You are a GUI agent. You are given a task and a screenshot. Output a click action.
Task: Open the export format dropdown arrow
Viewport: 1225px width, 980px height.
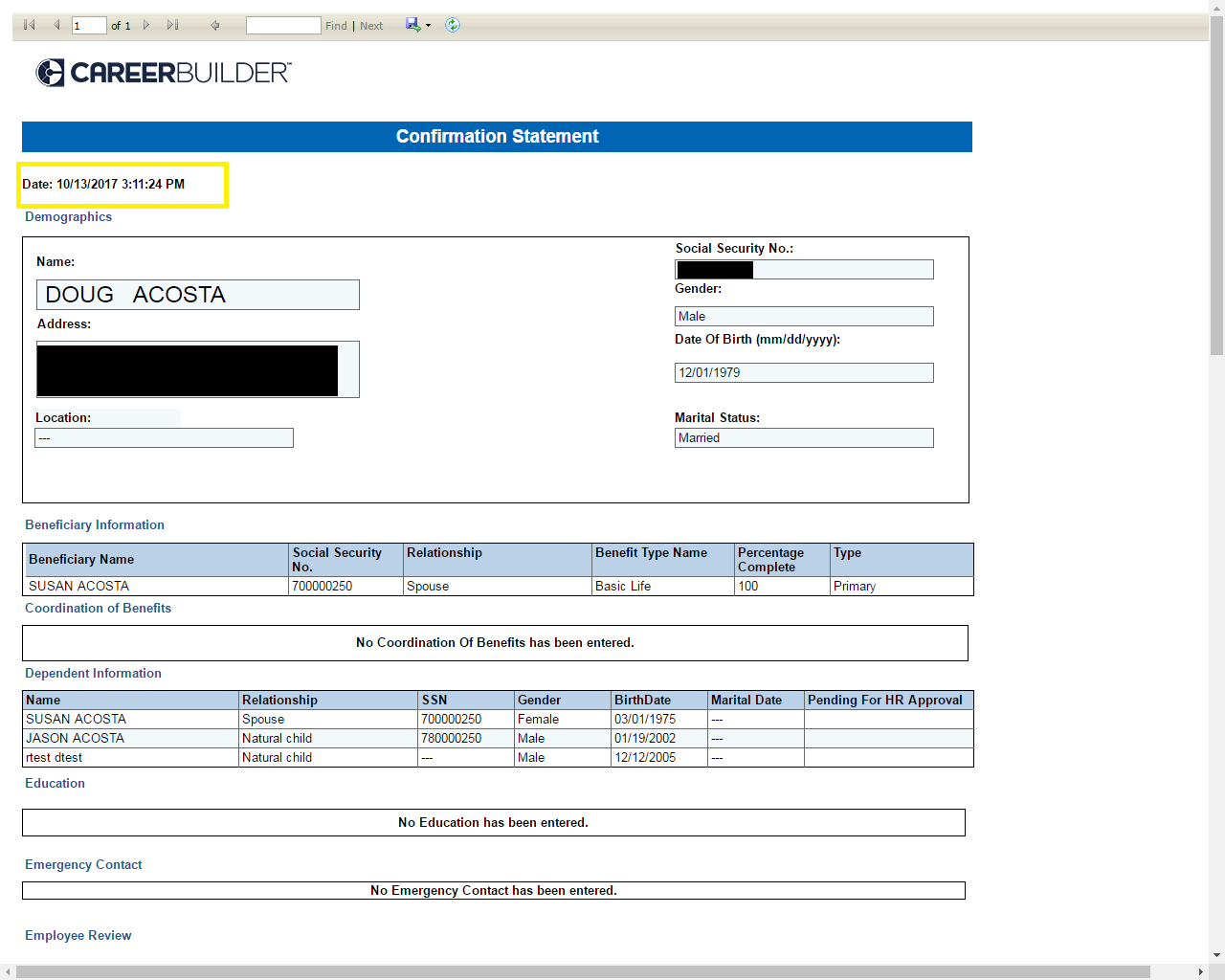428,26
